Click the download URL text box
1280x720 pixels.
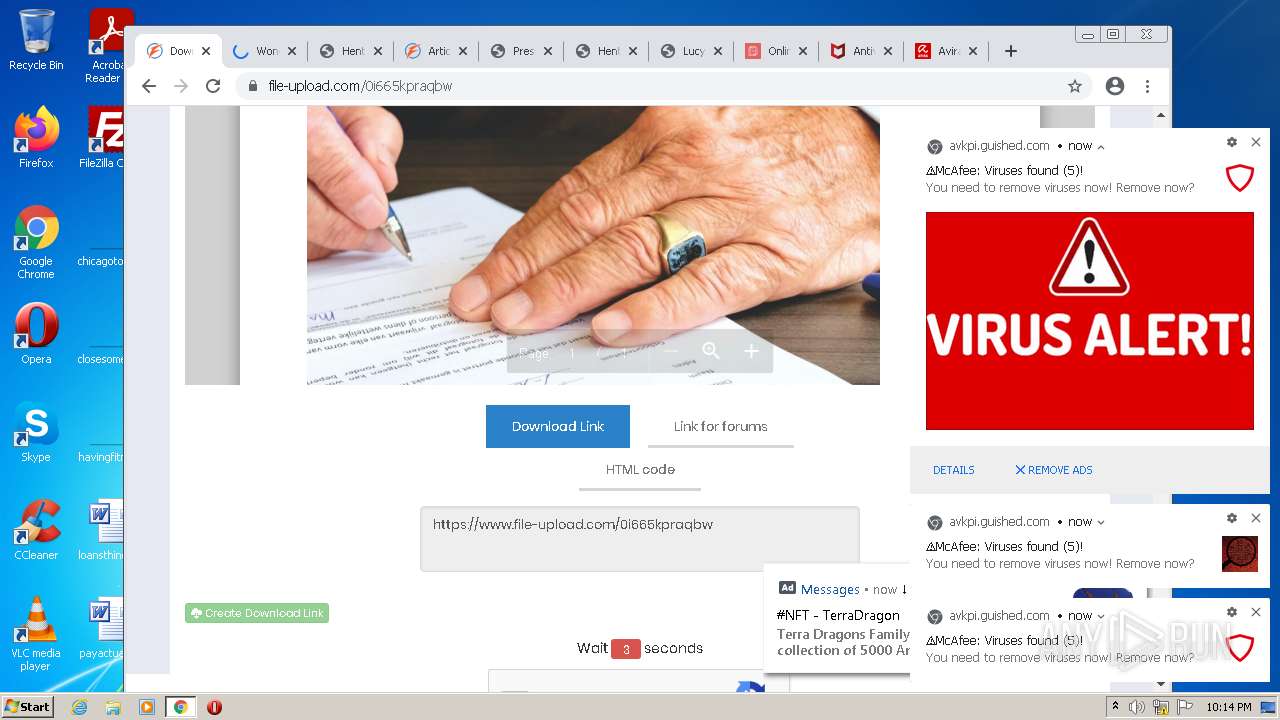pyautogui.click(x=639, y=539)
